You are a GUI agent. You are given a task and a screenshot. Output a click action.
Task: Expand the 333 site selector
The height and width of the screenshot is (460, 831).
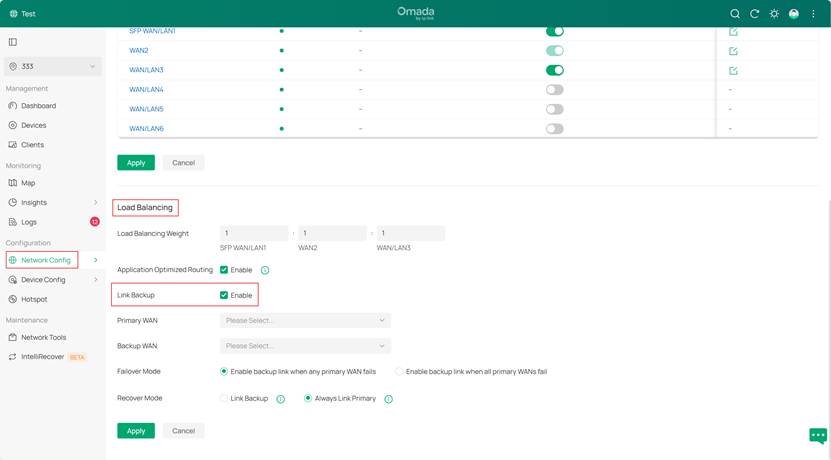tap(53, 67)
